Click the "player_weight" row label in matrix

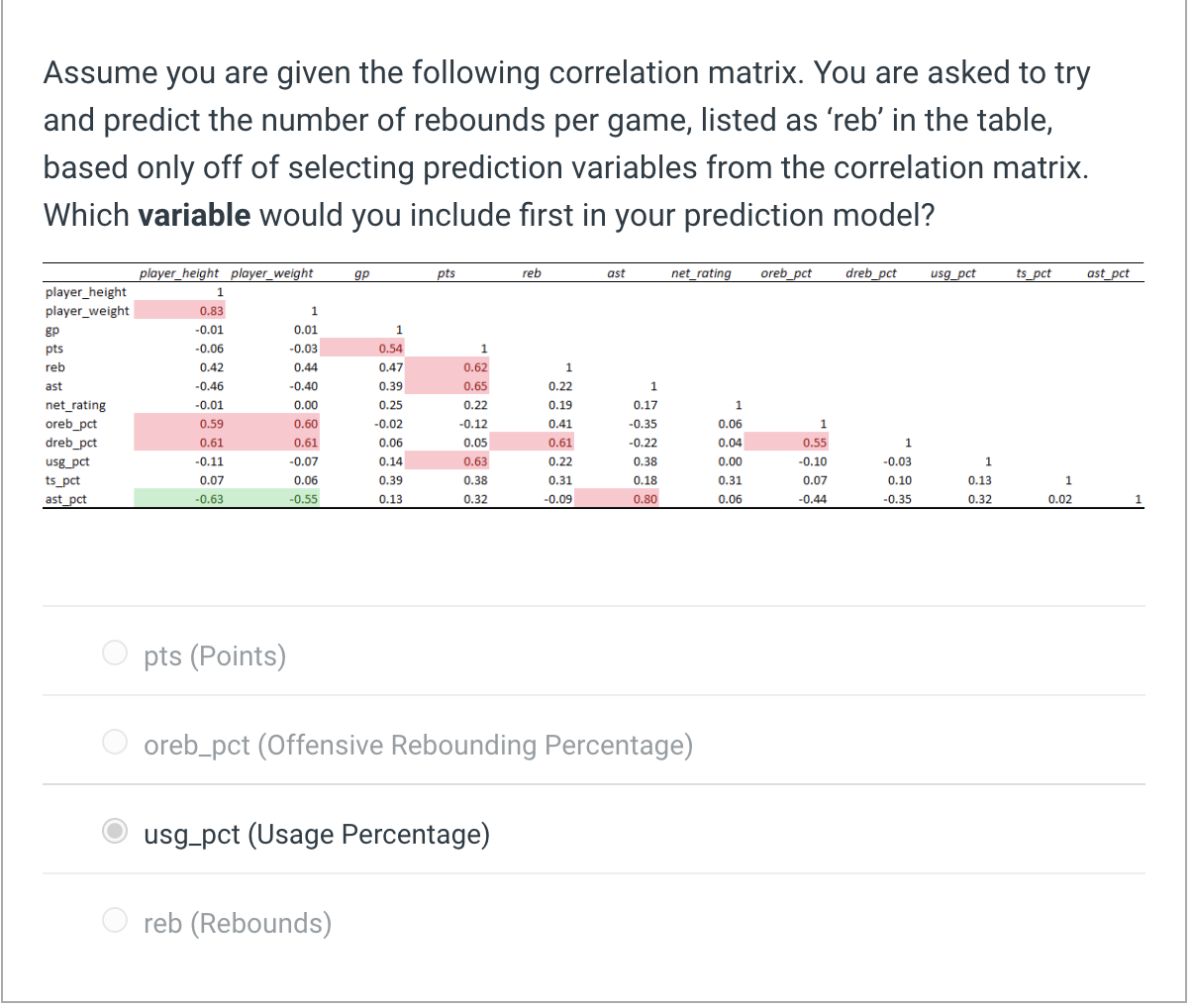[87, 311]
